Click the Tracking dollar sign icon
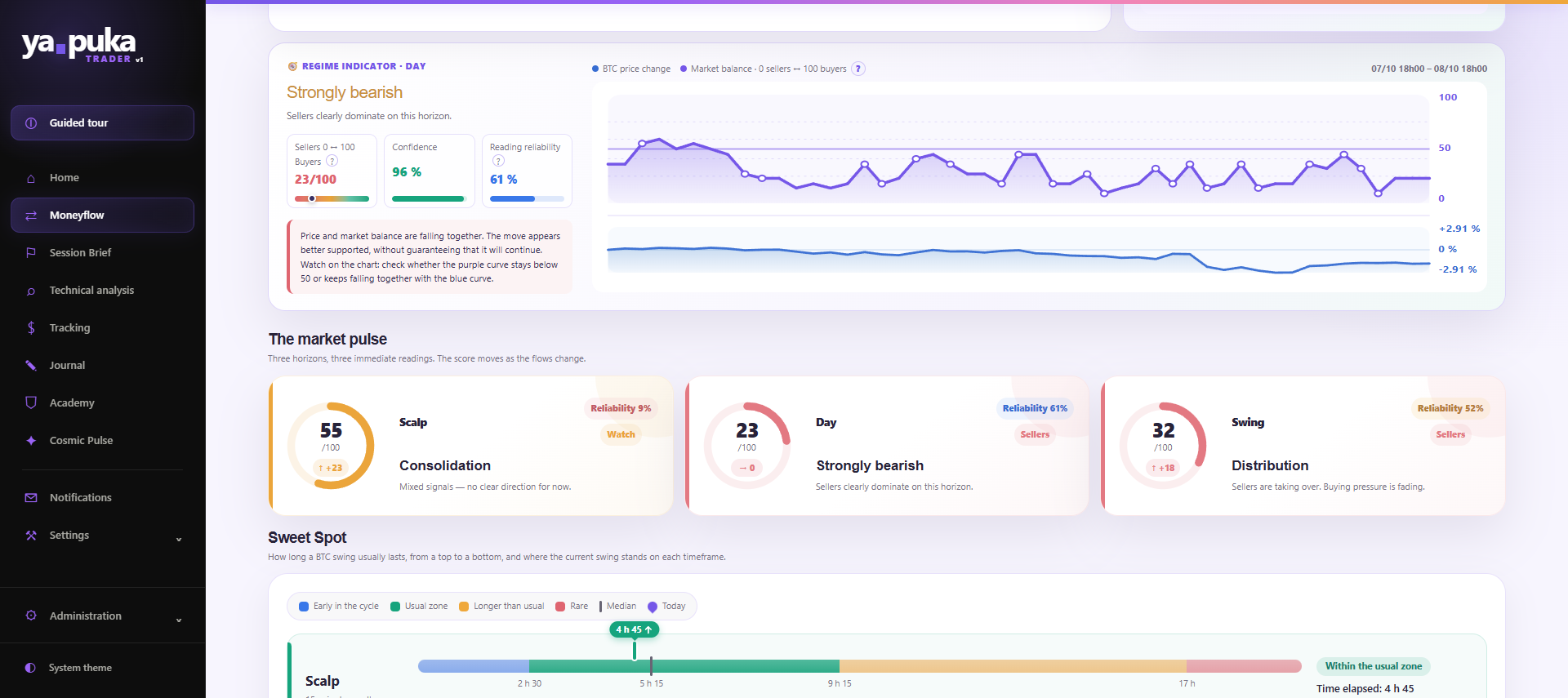 click(31, 328)
